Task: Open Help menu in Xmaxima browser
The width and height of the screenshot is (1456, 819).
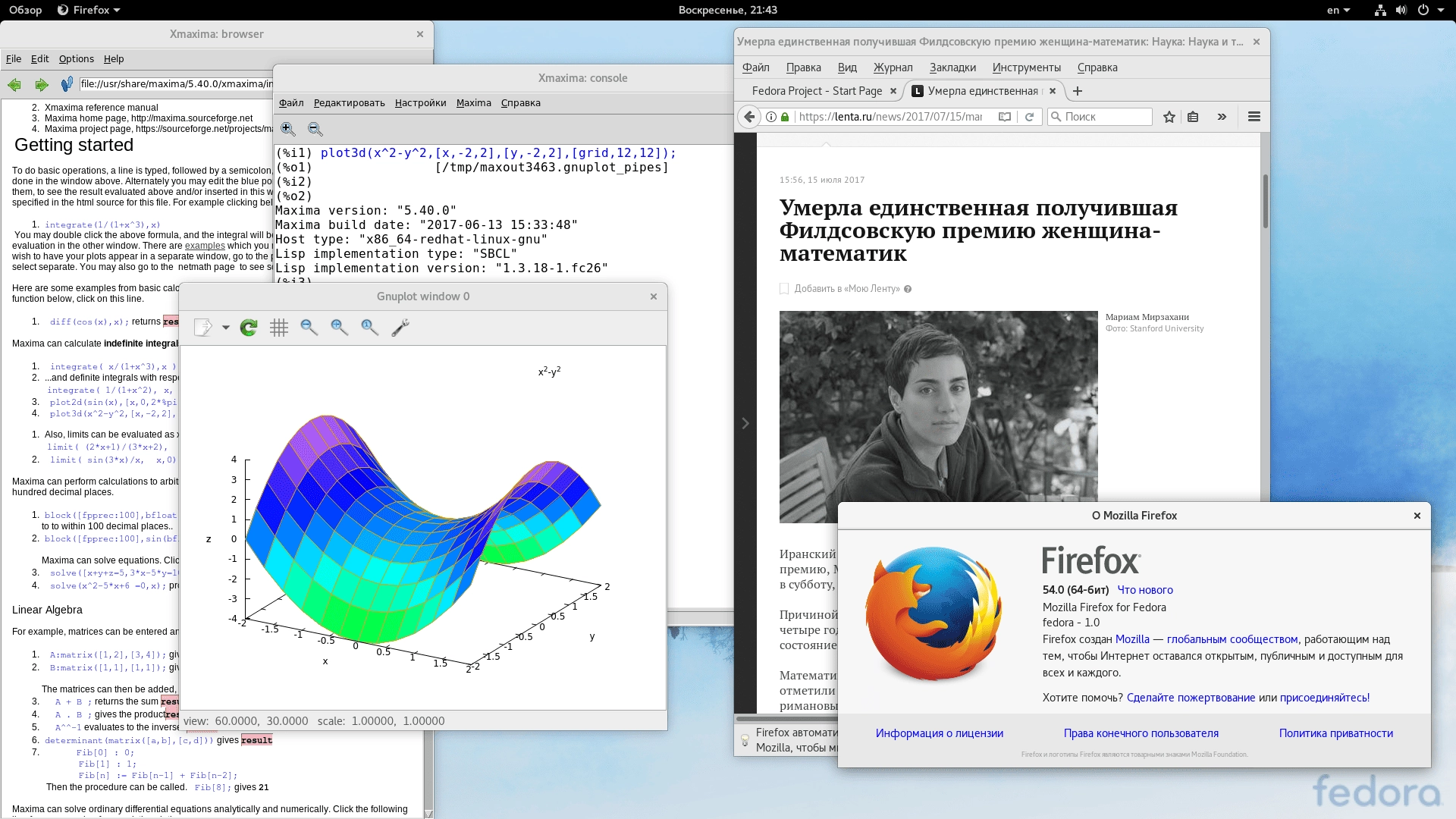Action: pos(114,58)
